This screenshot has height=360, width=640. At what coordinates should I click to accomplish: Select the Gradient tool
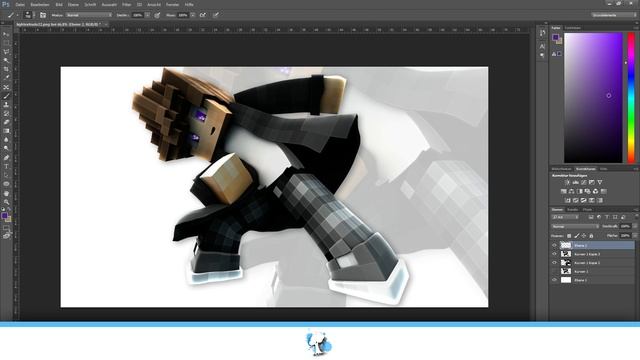(6, 131)
